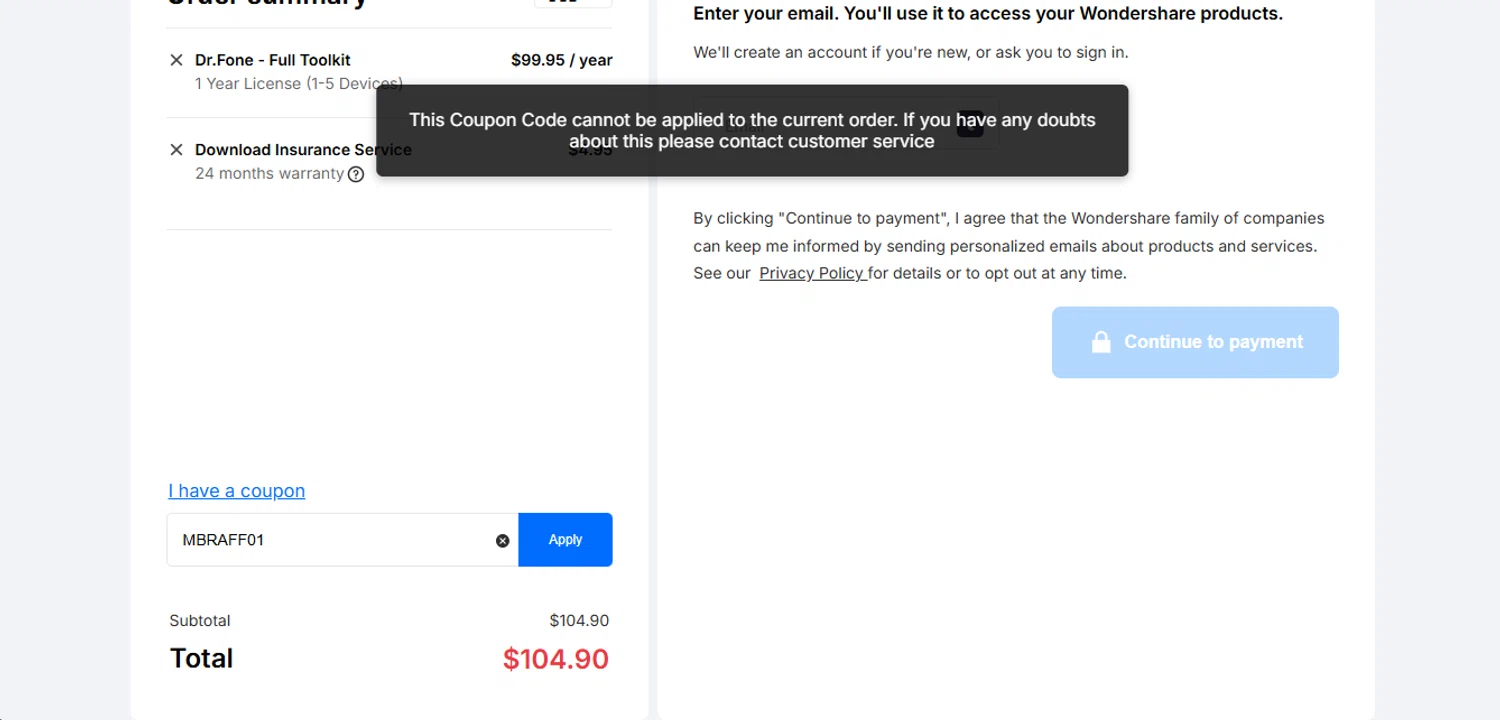Click the Subtotal amount $104.90
The image size is (1500, 720).
[579, 621]
